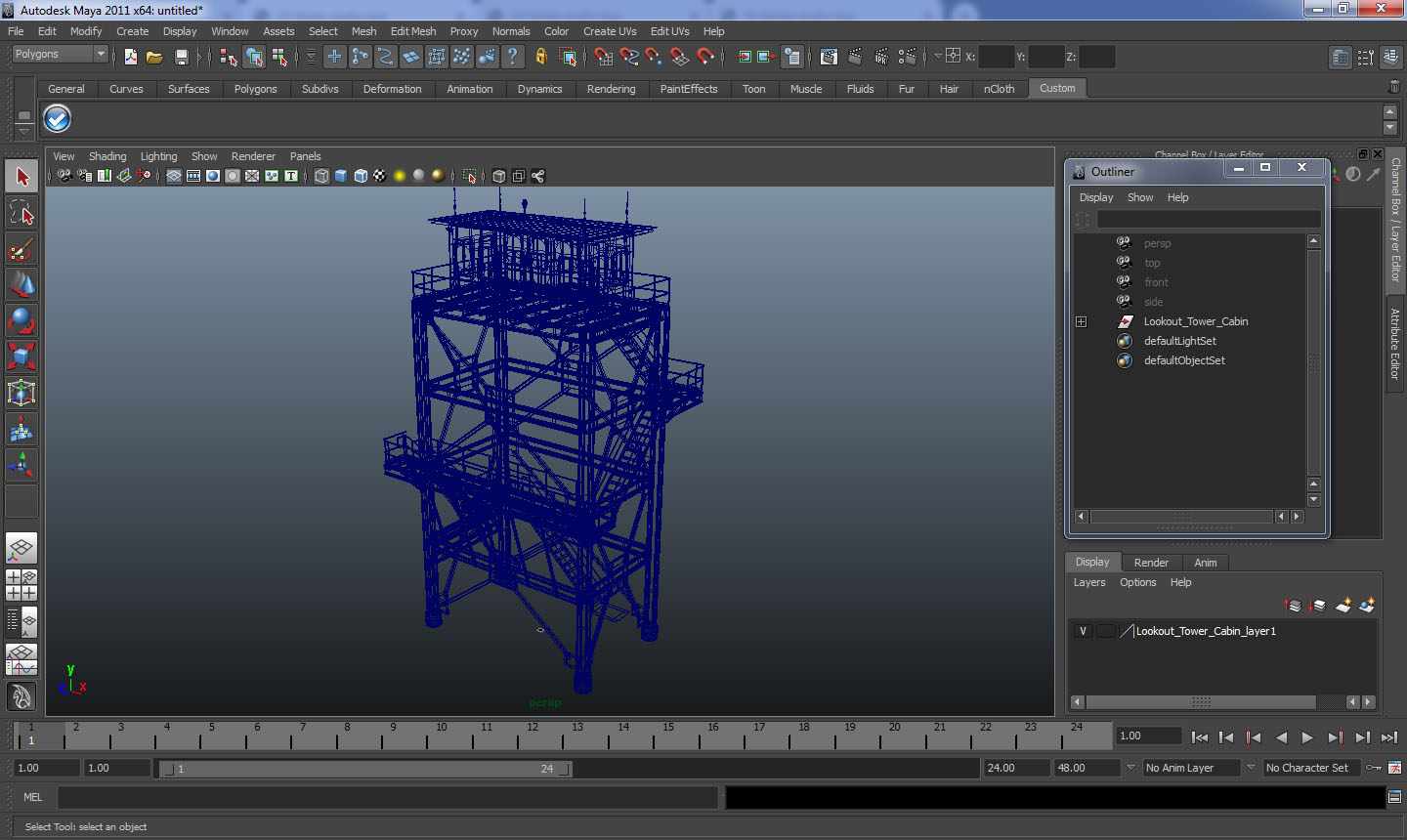The width and height of the screenshot is (1407, 840).
Task: Open the No Anim Layer dropdown arrow
Action: tap(1131, 768)
